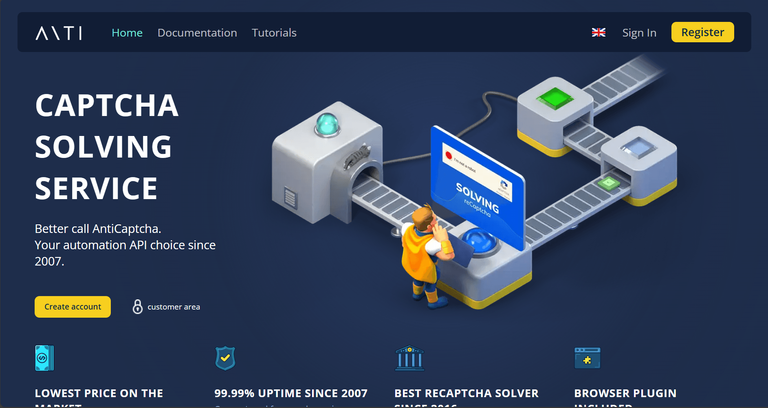Click the UK flag language selector
The image size is (768, 408).
pyautogui.click(x=599, y=32)
